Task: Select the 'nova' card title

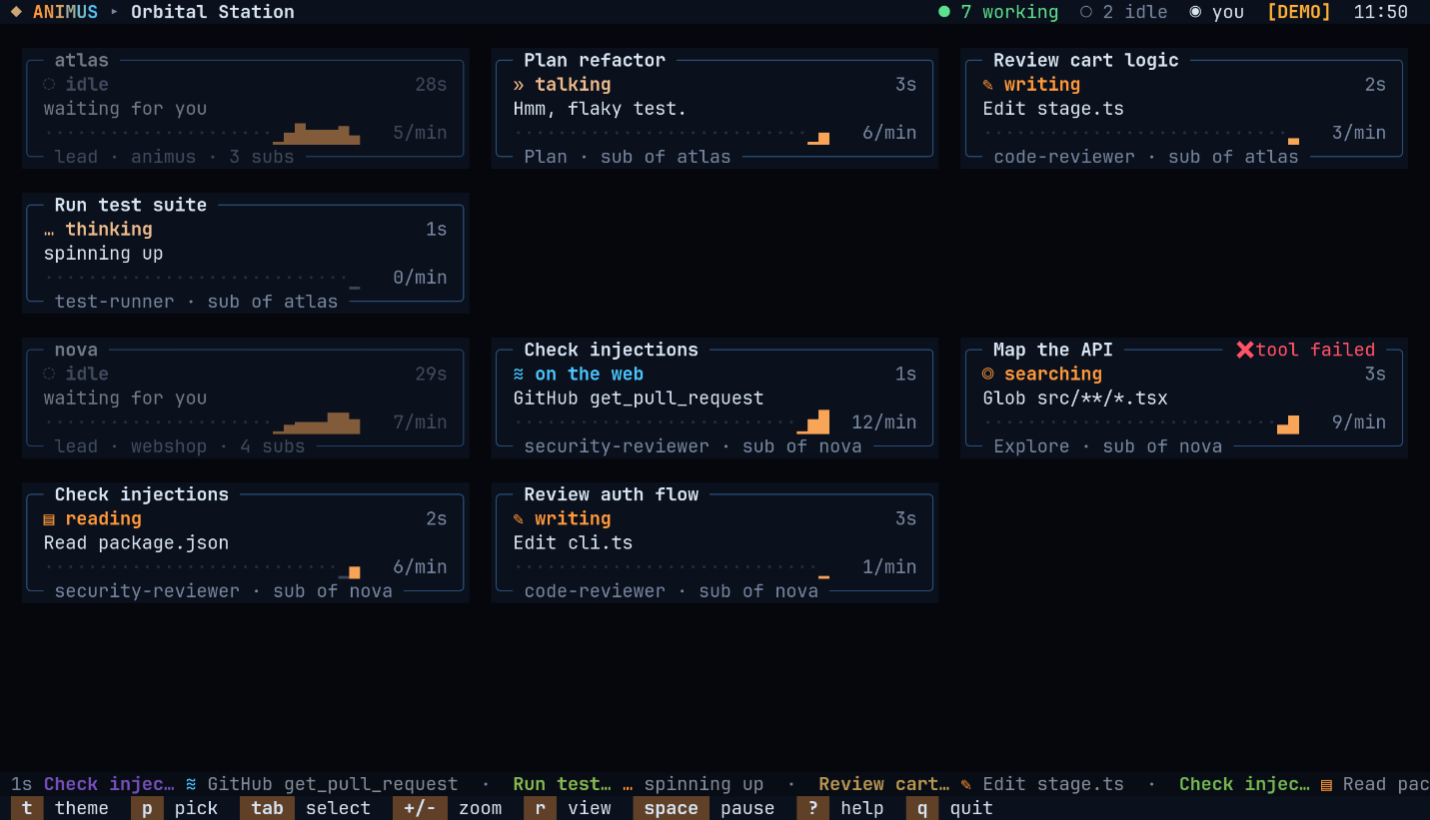Action: tap(76, 350)
